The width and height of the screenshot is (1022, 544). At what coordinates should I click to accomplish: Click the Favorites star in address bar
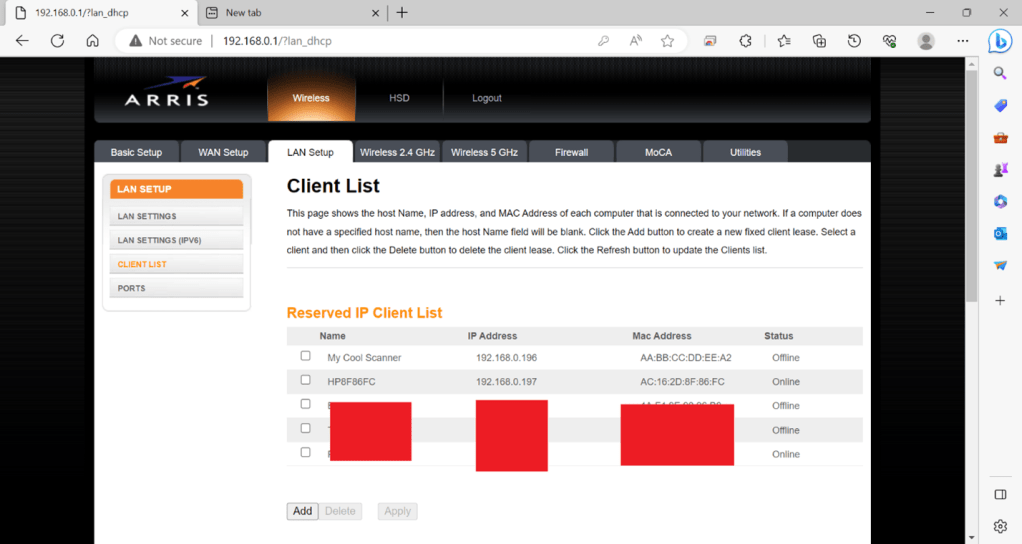point(667,41)
